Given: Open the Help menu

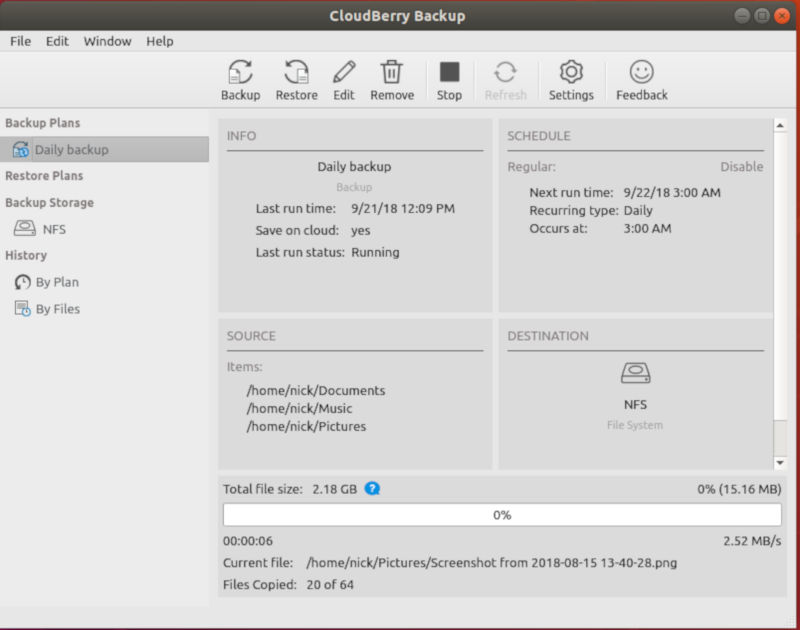Looking at the screenshot, I should tap(159, 41).
